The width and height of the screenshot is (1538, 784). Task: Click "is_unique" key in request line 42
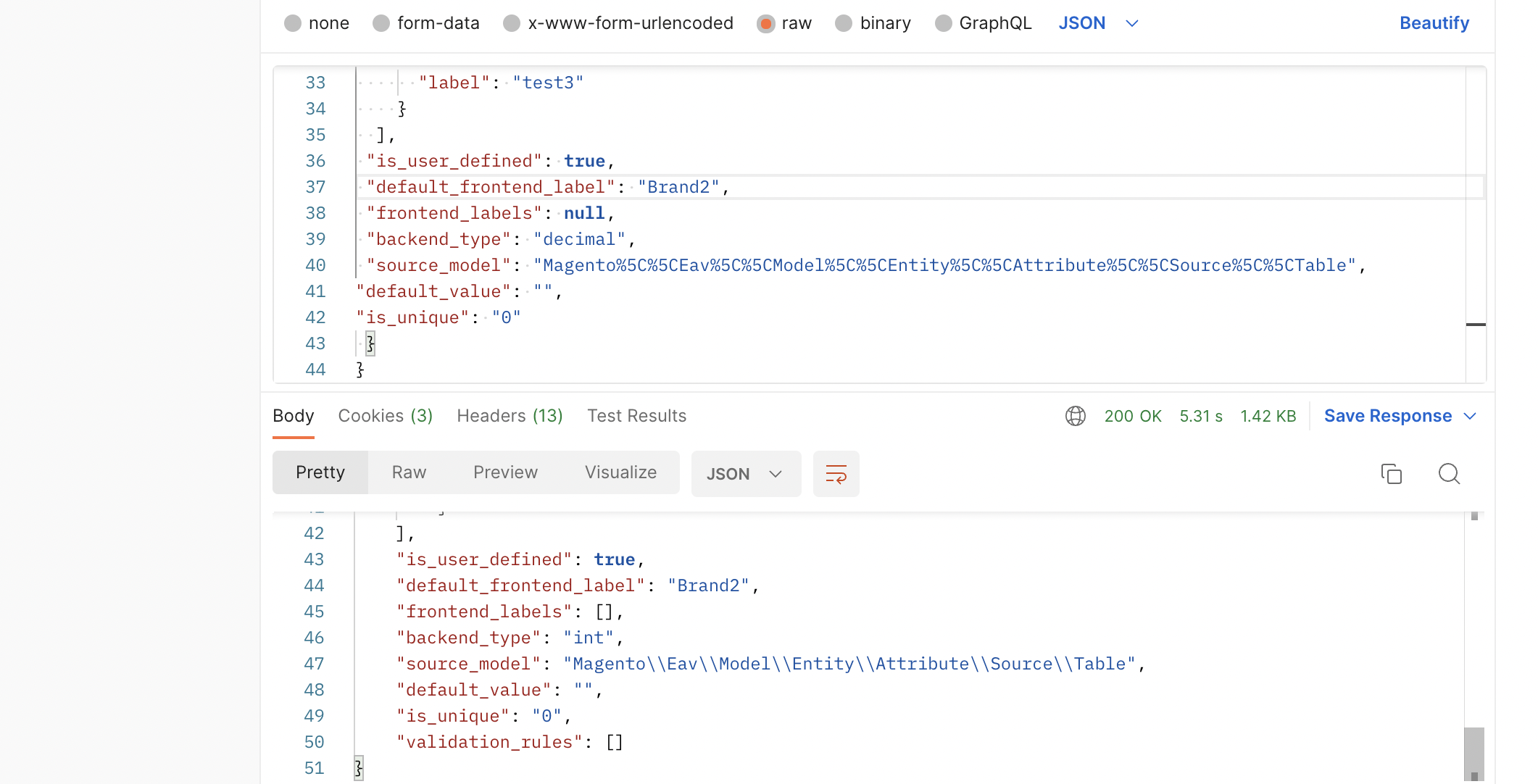412,317
